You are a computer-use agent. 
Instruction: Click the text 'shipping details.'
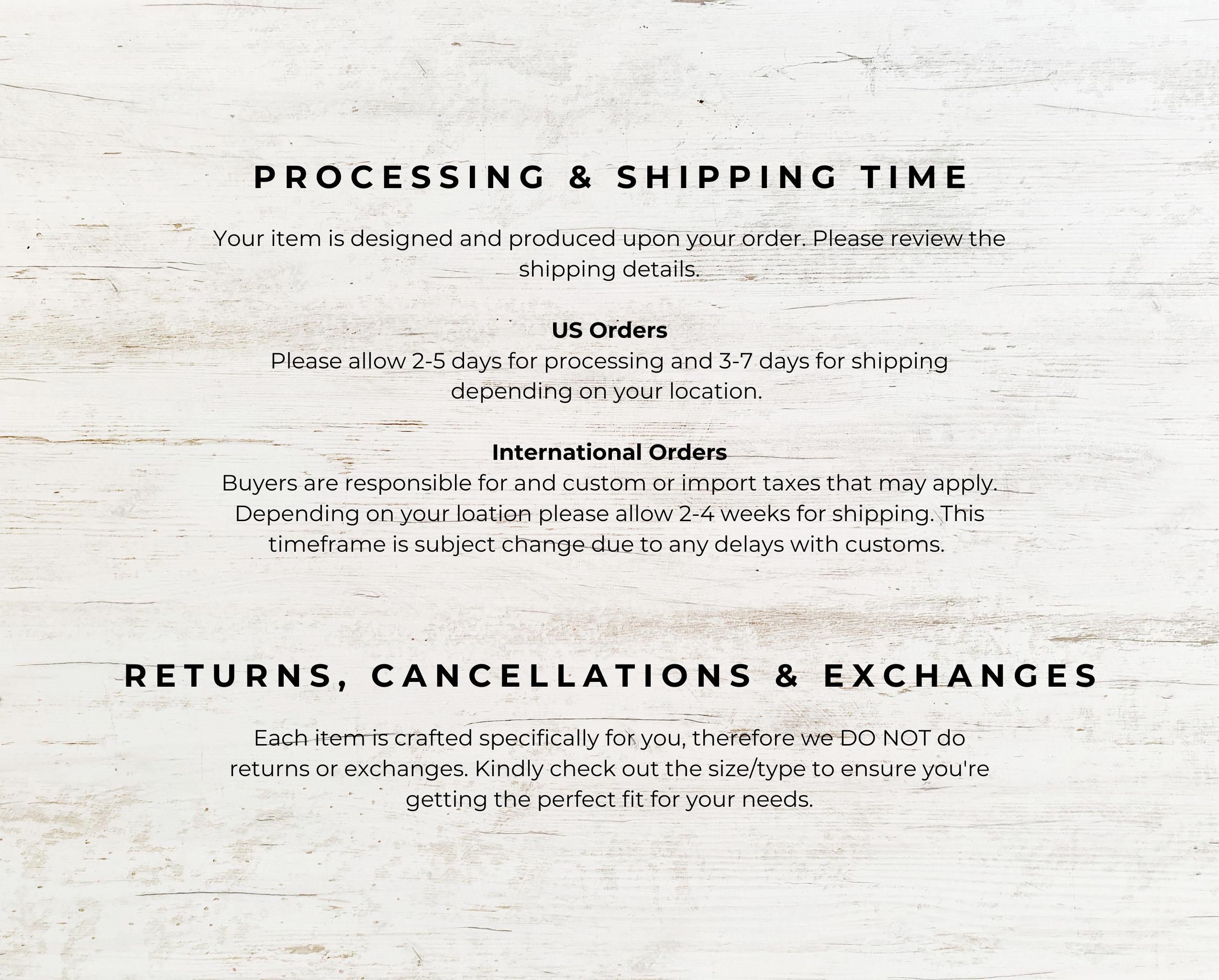point(609,270)
